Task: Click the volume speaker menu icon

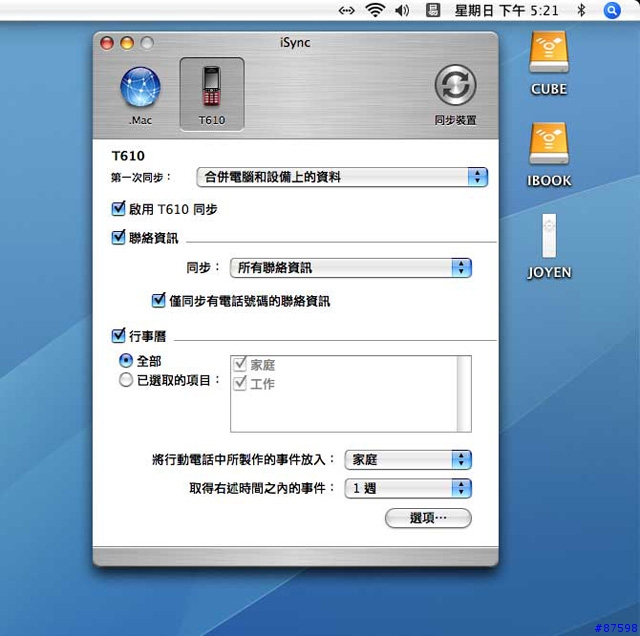Action: point(402,10)
